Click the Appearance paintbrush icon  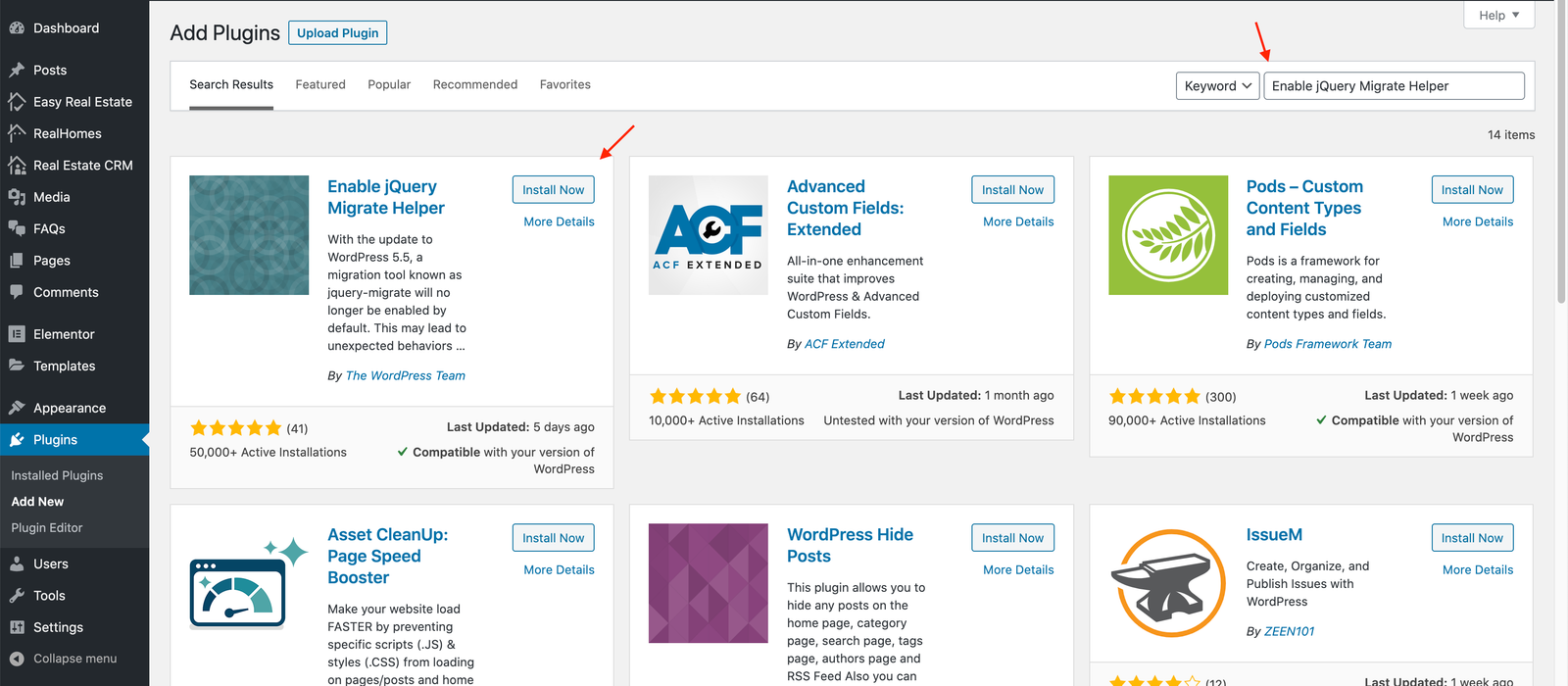17,408
